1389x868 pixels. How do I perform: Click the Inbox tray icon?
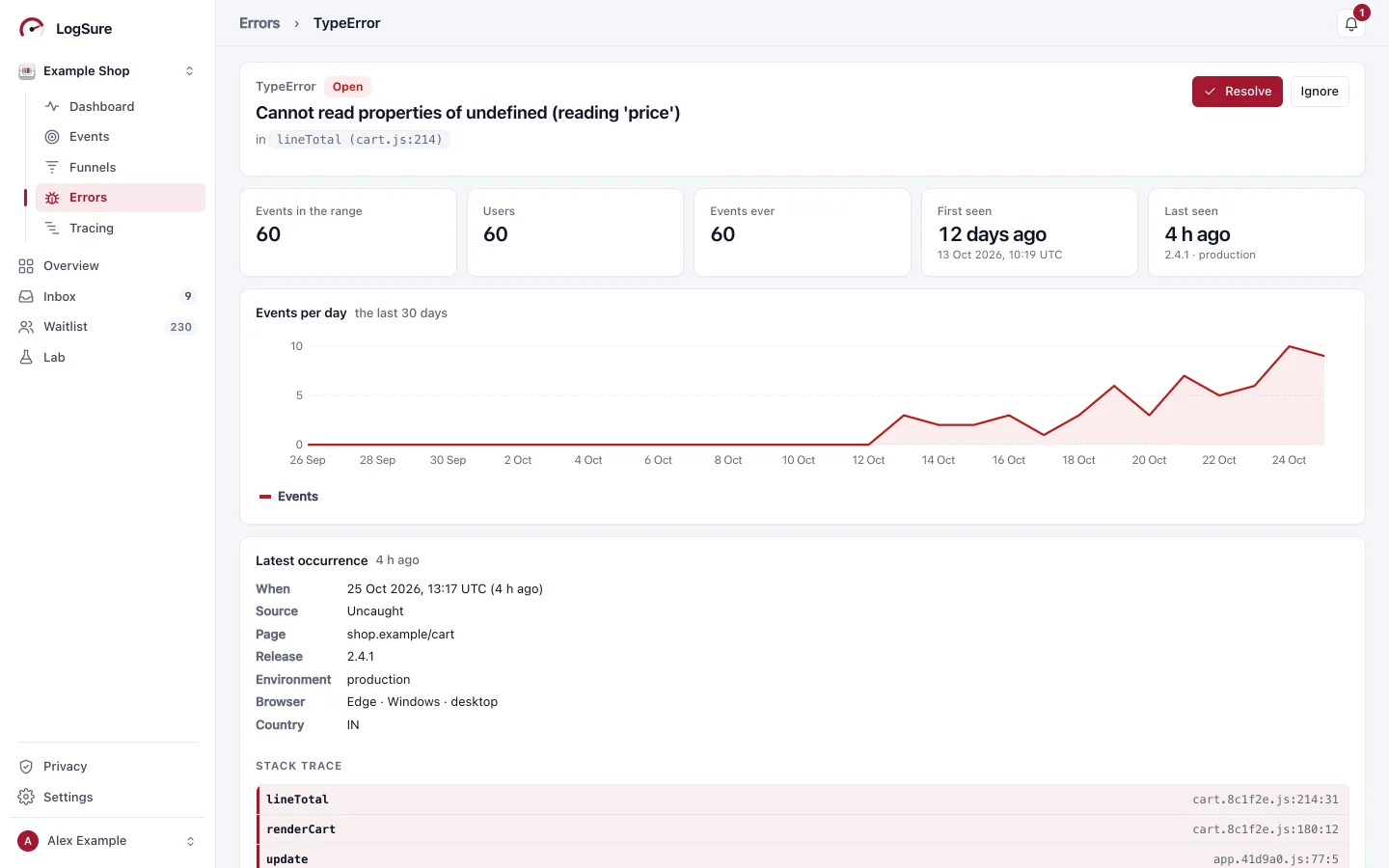[26, 297]
